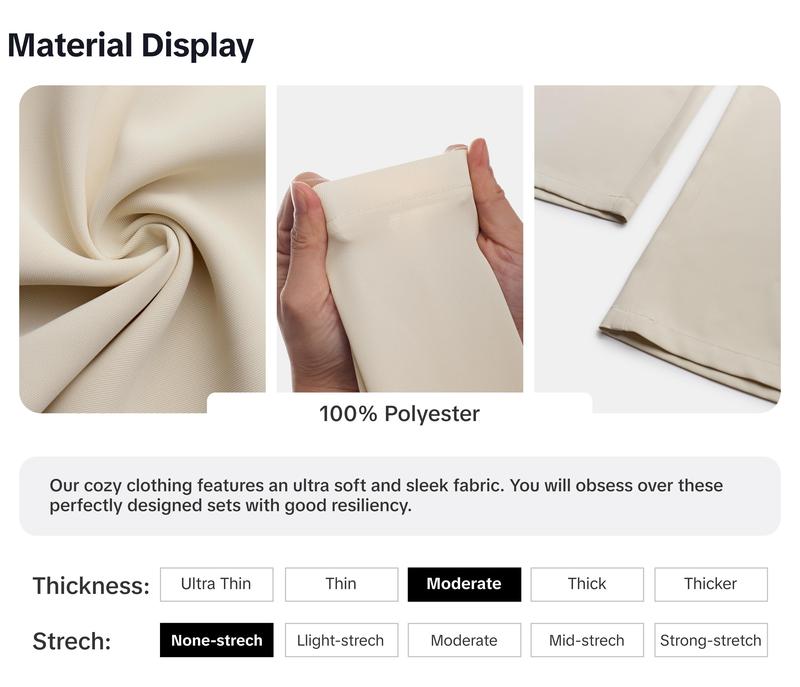Open the swirled fabric close-up image
This screenshot has width=800, height=687.
[x=142, y=249]
